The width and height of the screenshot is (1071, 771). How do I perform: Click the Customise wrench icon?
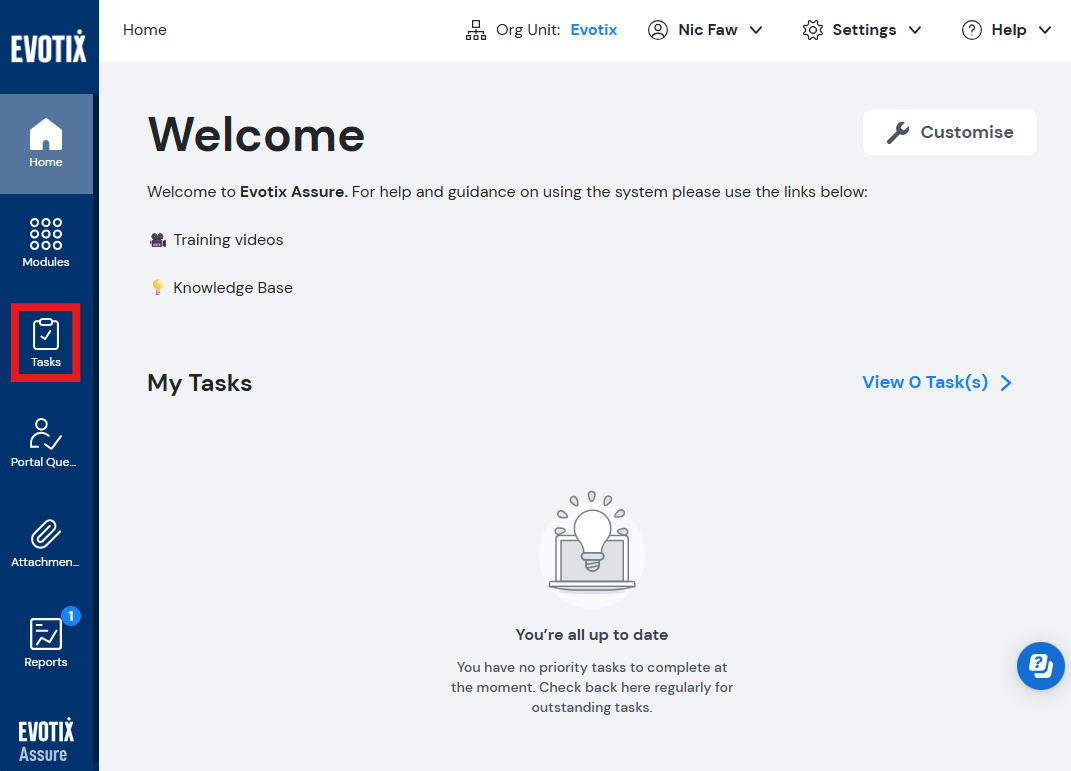898,132
